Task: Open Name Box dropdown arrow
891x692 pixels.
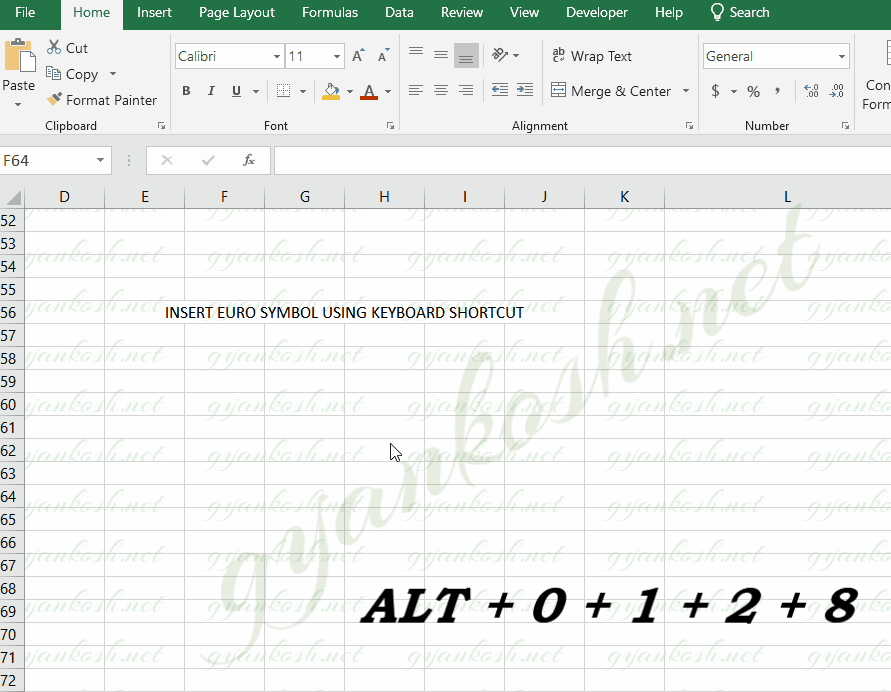Action: 100,160
